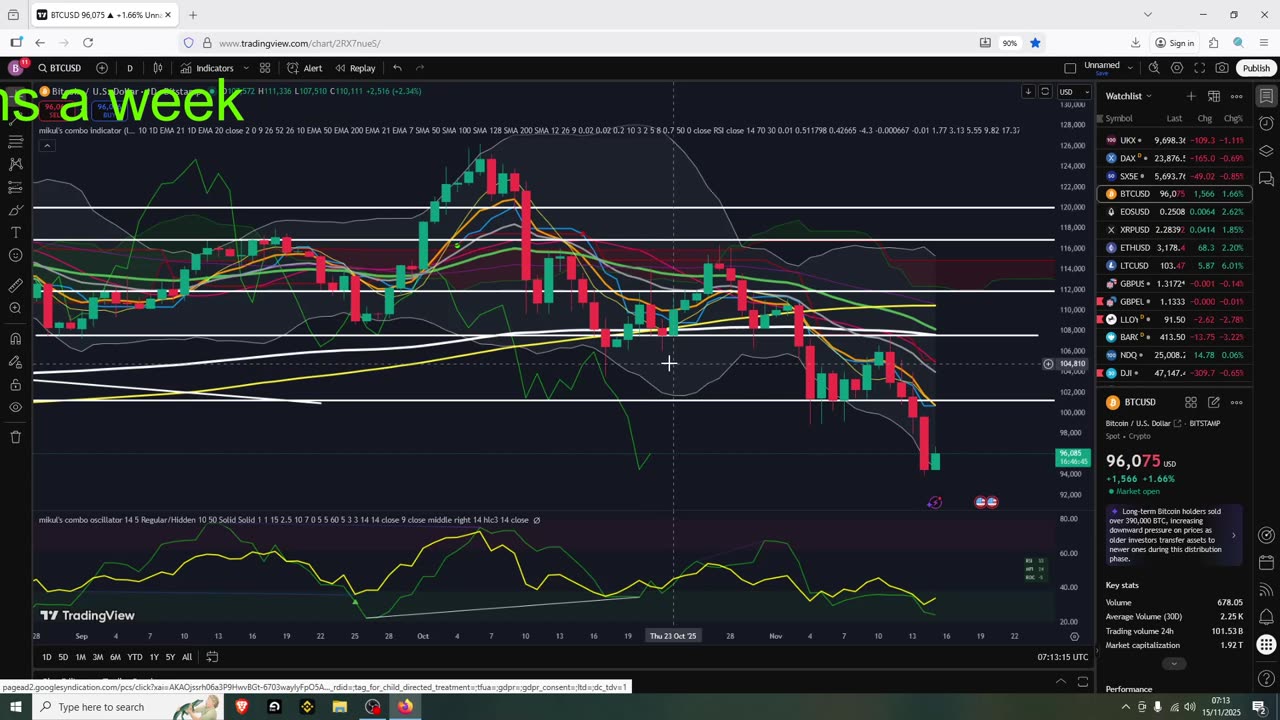The image size is (1280, 720).
Task: Open the Watchlist name dropdown
Action: [1129, 96]
